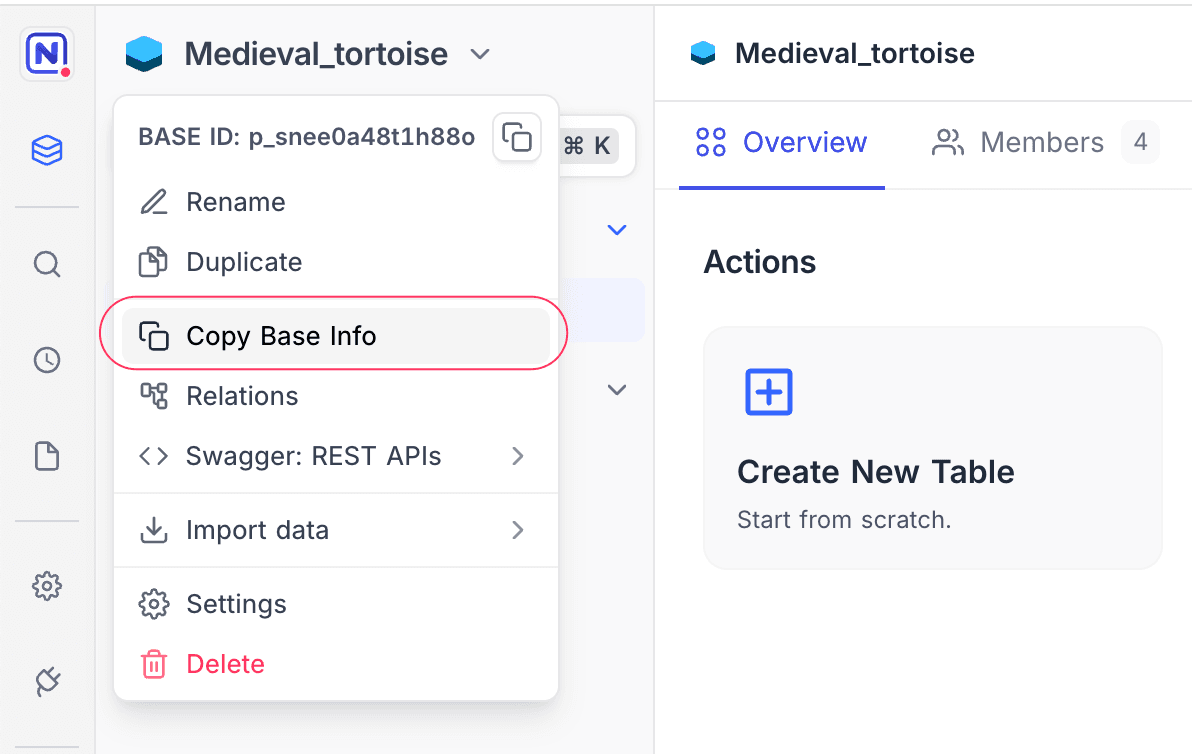Open the documents page icon in sidebar
The width and height of the screenshot is (1192, 754).
47,457
